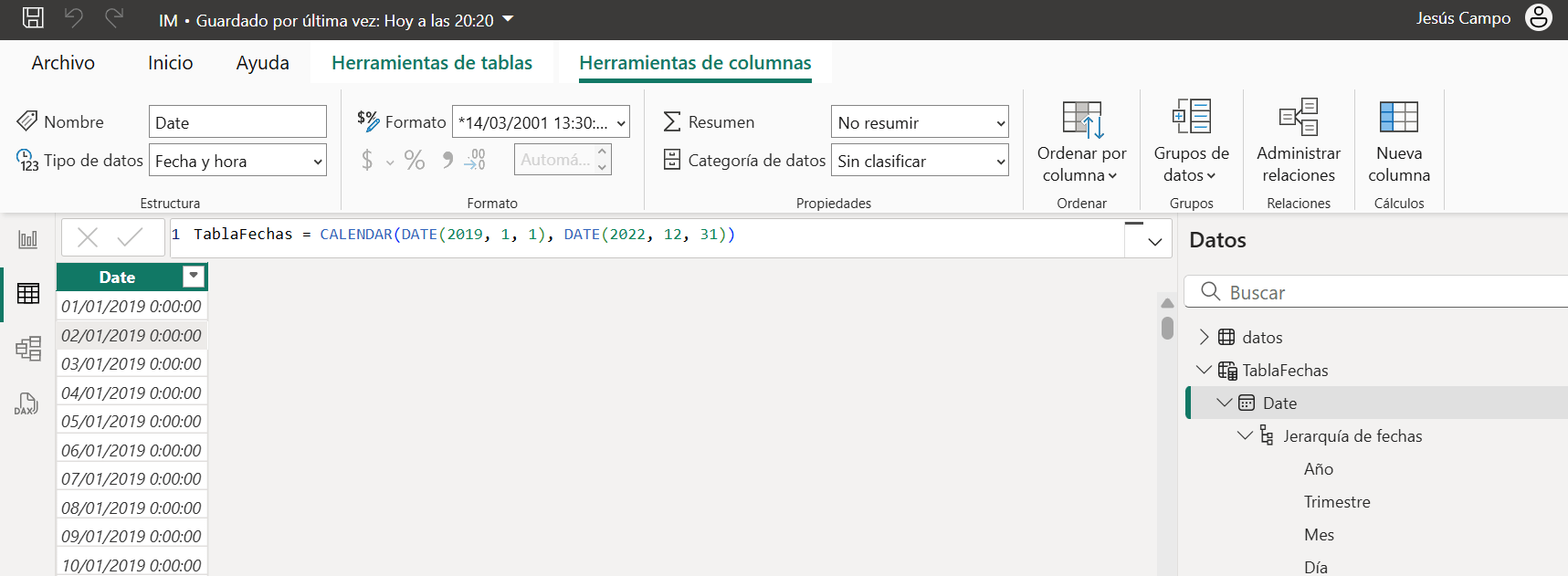Undo the last action
The height and width of the screenshot is (576, 1568).
coord(74,17)
